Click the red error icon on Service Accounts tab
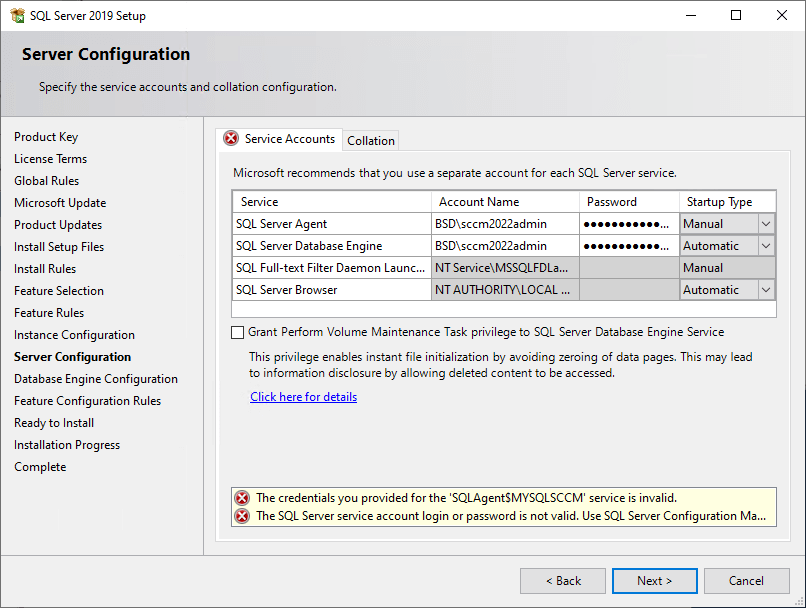 pyautogui.click(x=231, y=138)
